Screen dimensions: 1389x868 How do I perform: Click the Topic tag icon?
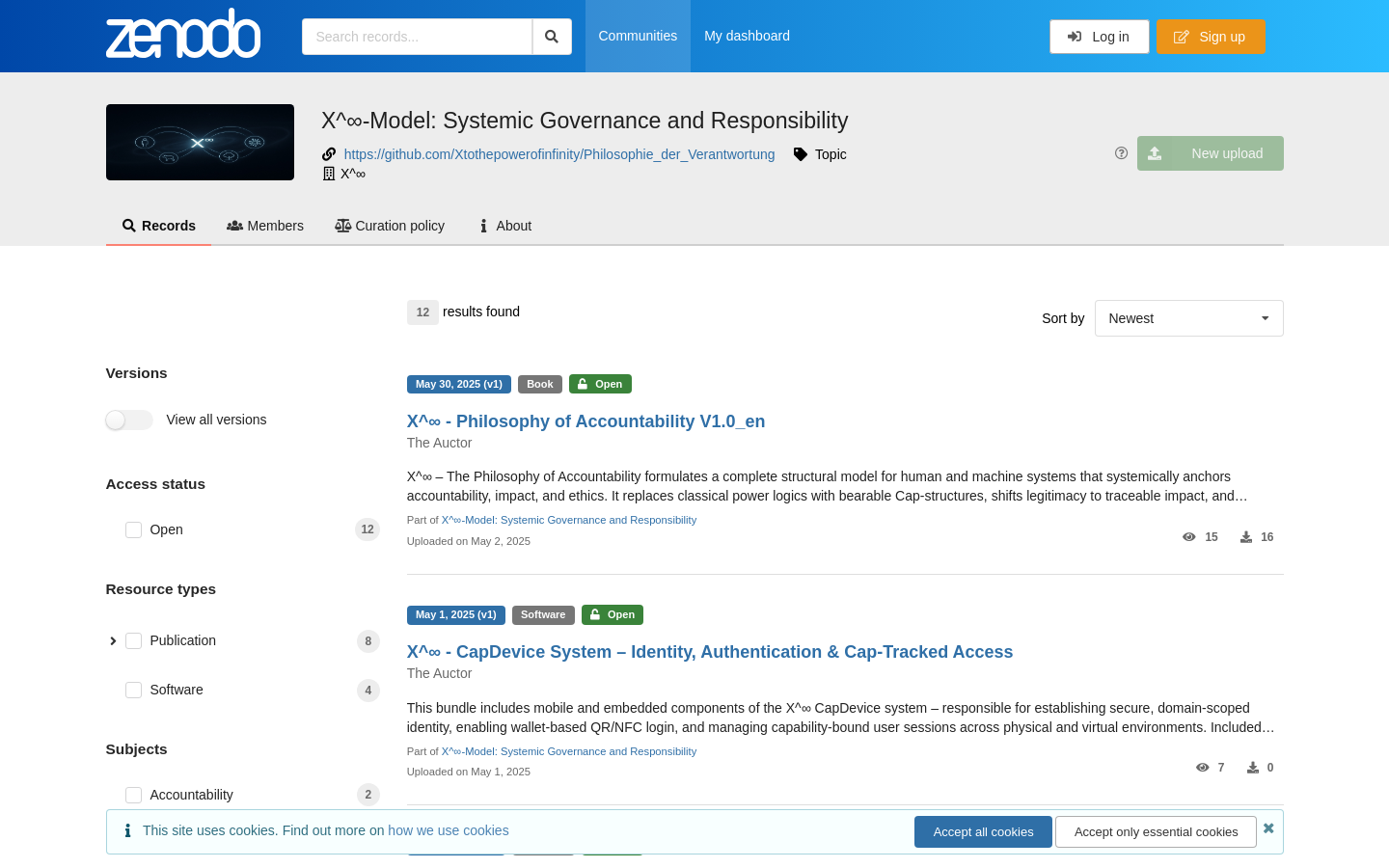801,154
